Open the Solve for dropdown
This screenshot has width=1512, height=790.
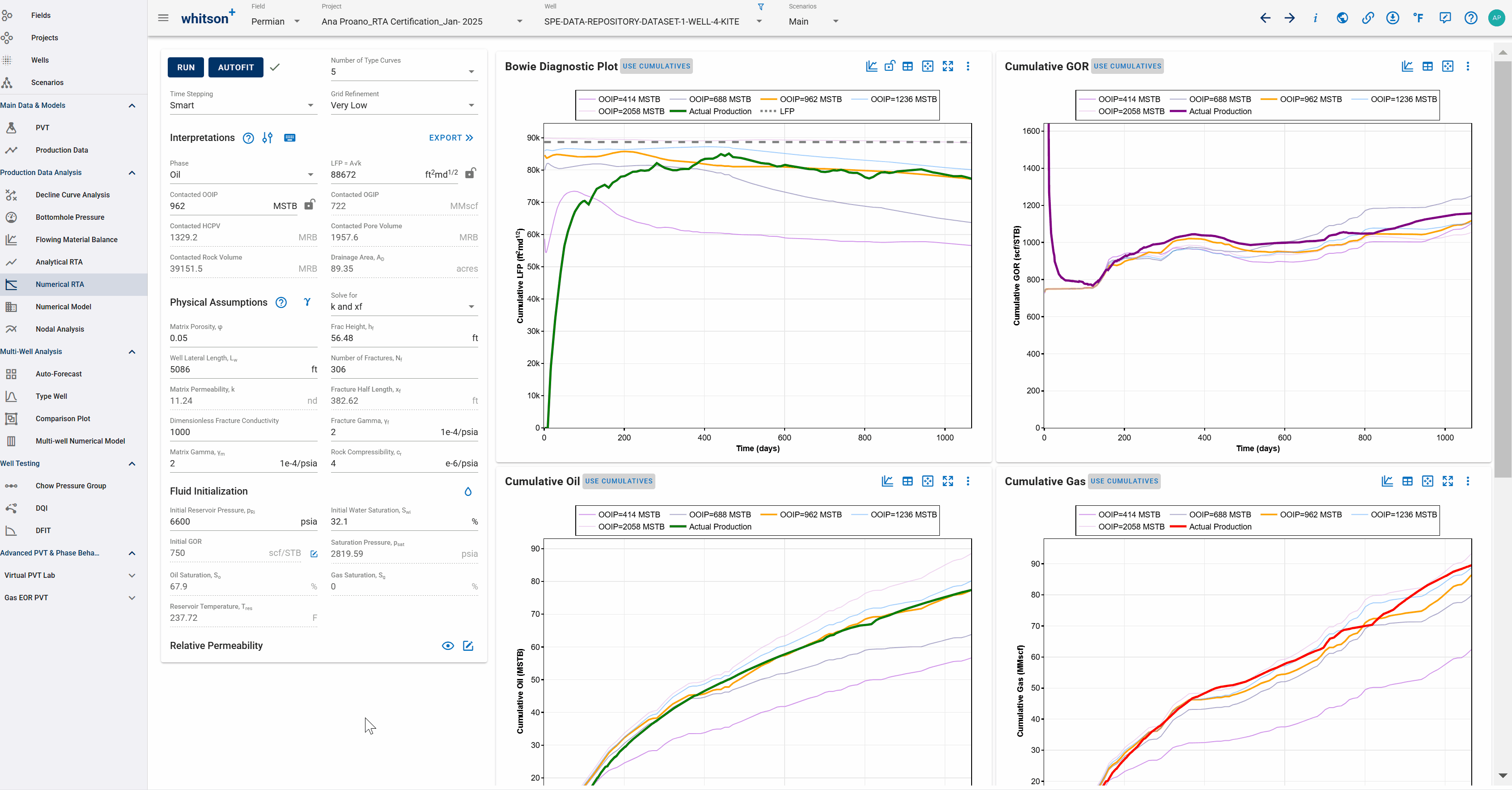(x=404, y=307)
